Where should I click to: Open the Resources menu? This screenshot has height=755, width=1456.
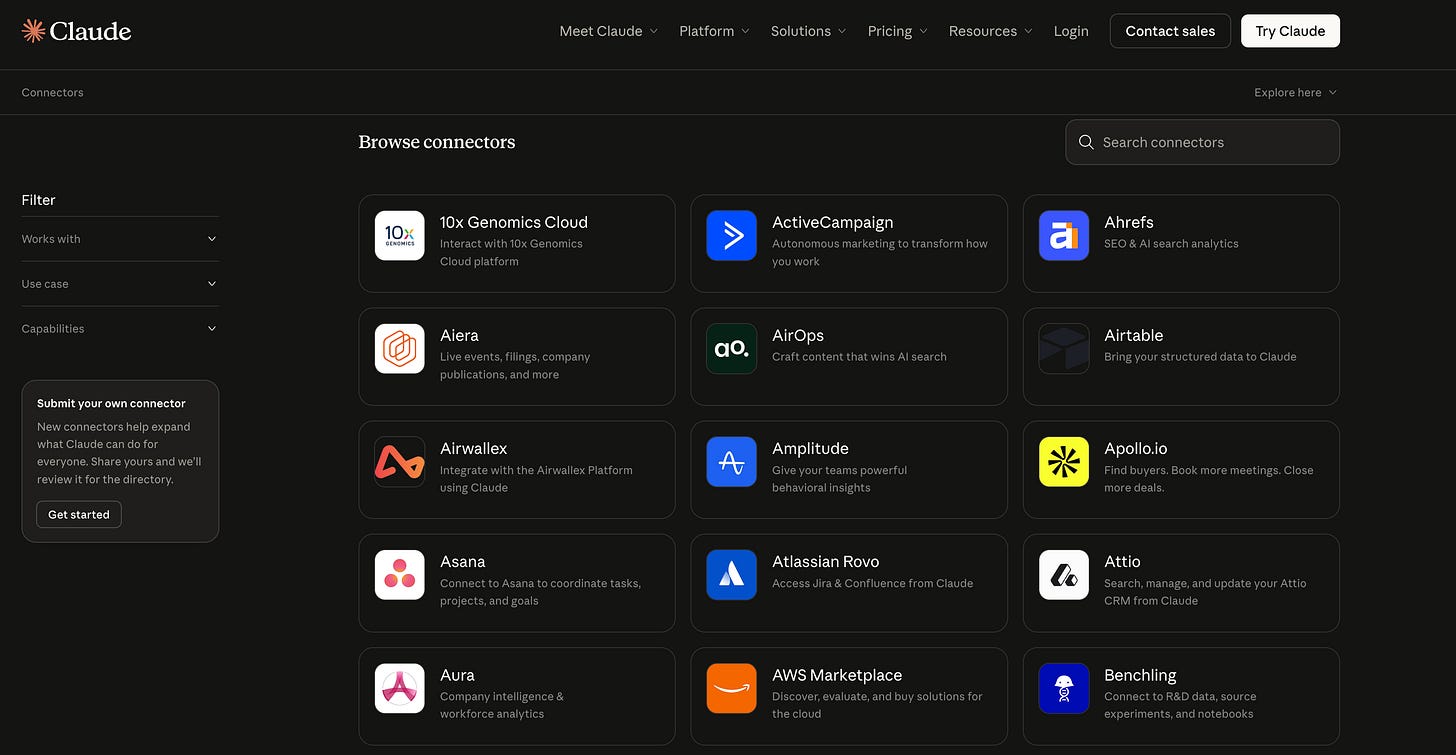pos(990,31)
